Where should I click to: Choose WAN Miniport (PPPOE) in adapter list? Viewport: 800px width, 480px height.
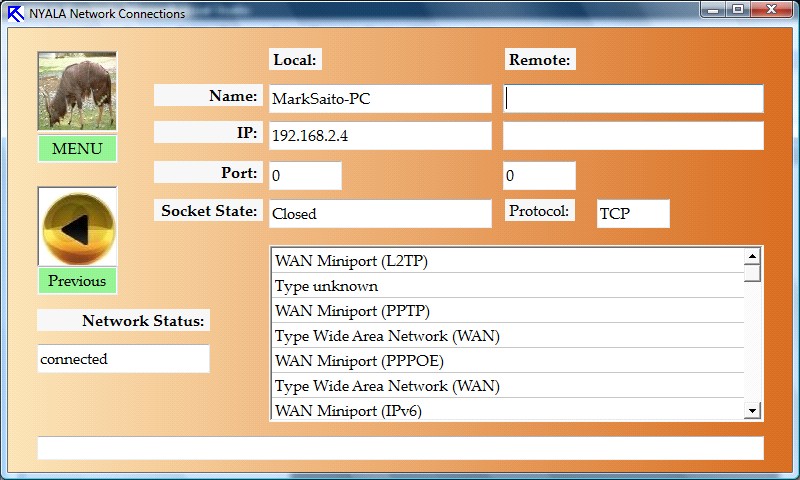[507, 360]
